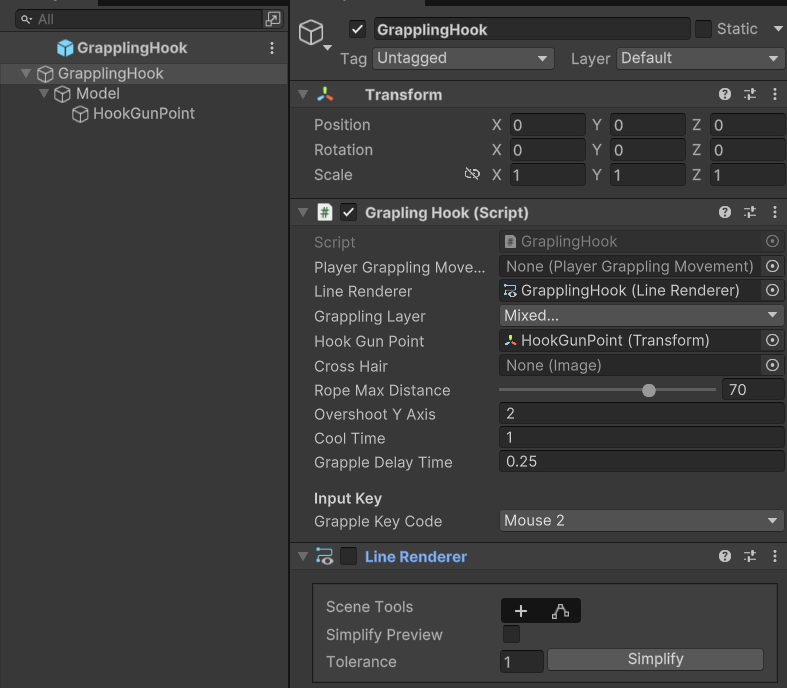Image resolution: width=787 pixels, height=688 pixels.
Task: Open Grappling Layer Mixed dropdown
Action: [x=641, y=315]
